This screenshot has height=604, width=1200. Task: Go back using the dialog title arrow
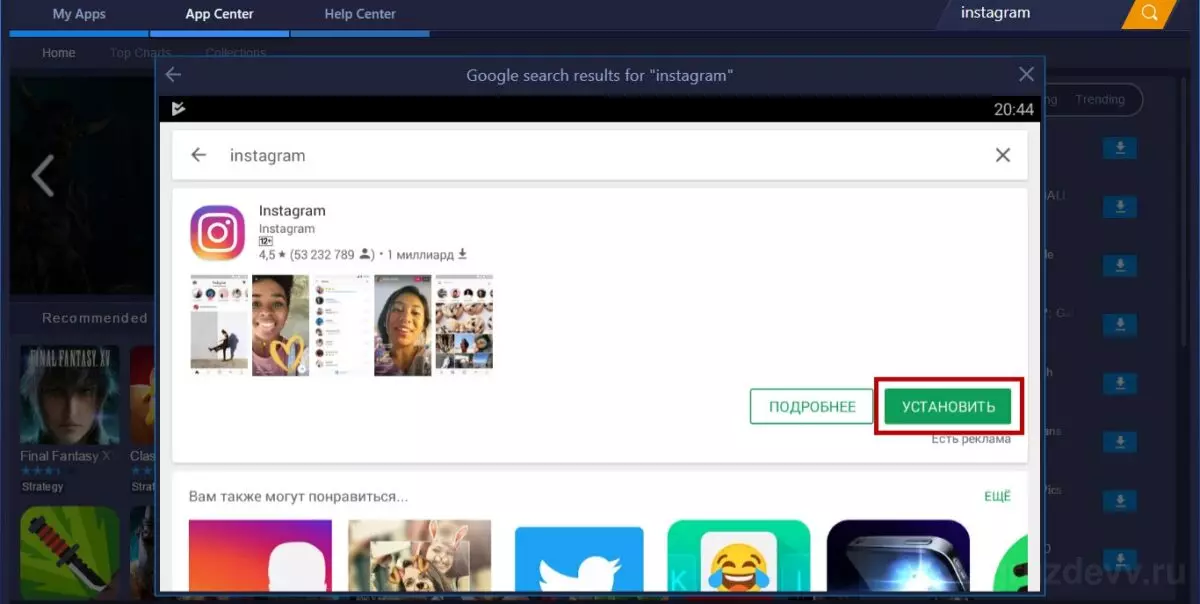click(173, 75)
